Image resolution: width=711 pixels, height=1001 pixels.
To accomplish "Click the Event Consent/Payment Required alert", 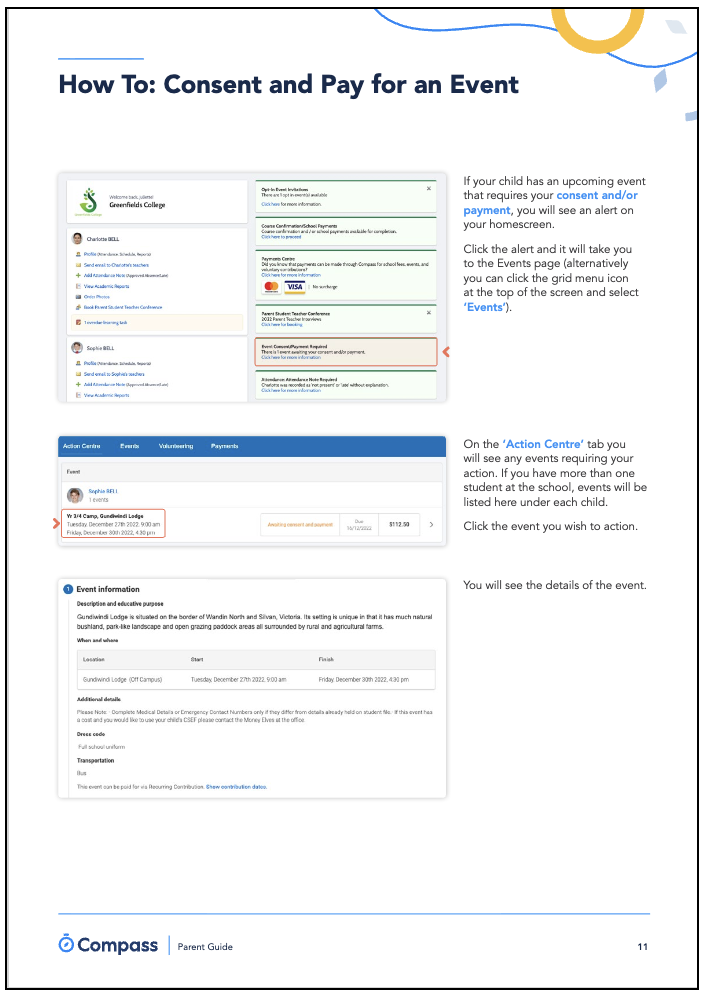I will (346, 352).
